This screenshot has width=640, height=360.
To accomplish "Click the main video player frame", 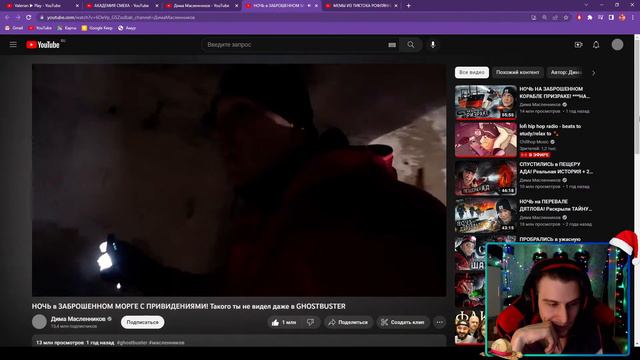I will tap(239, 180).
